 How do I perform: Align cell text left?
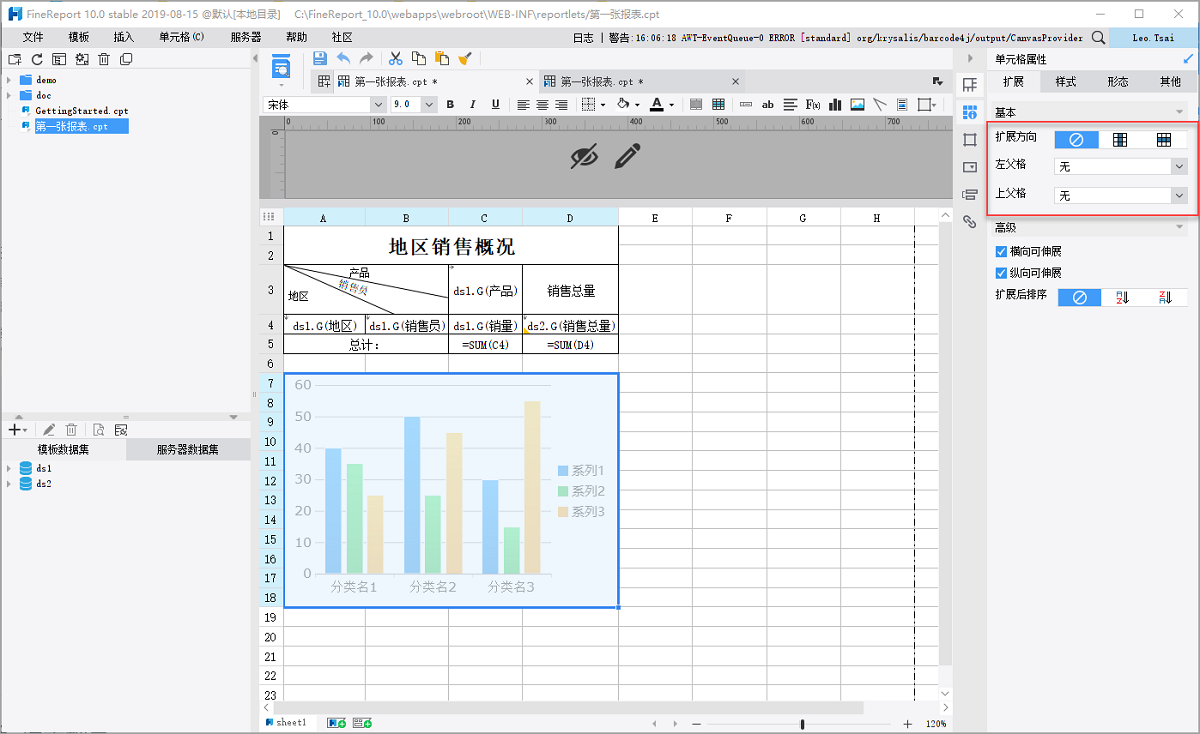pos(523,104)
